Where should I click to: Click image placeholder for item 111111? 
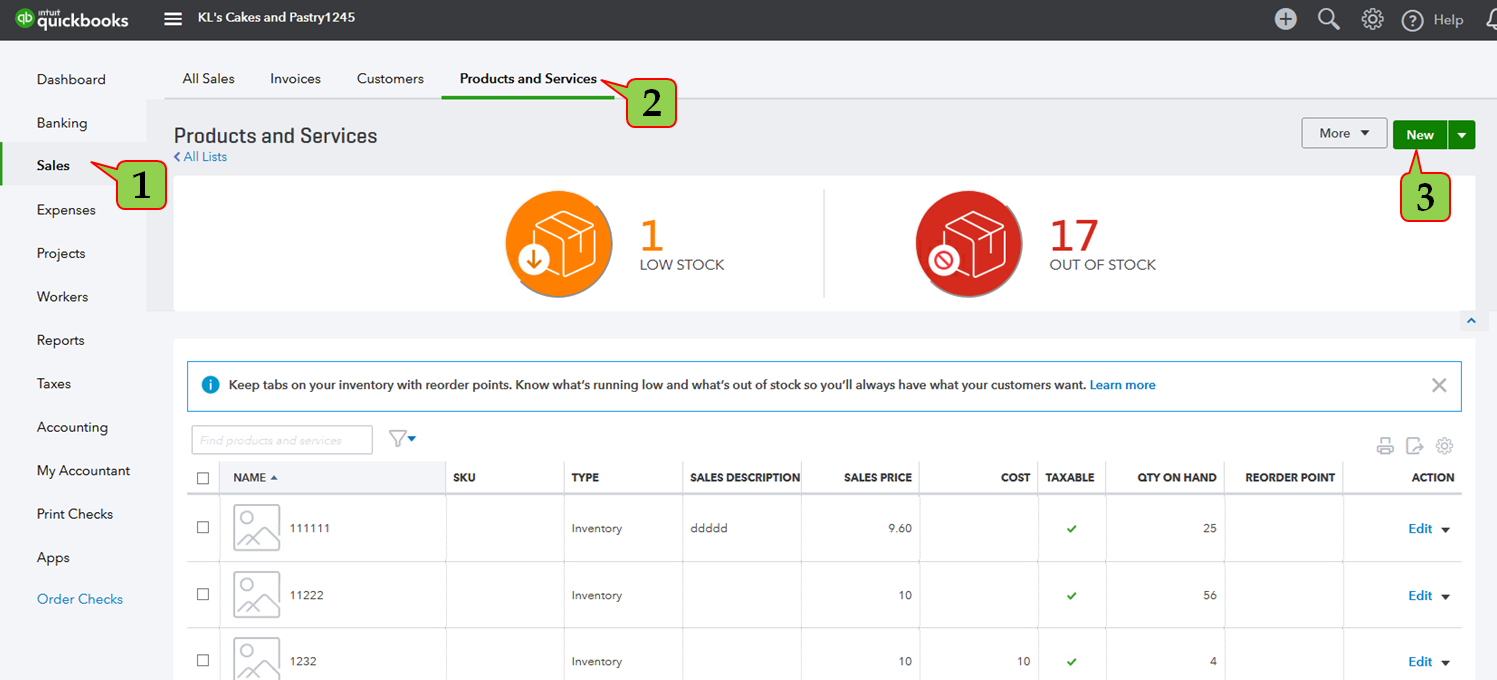point(257,528)
